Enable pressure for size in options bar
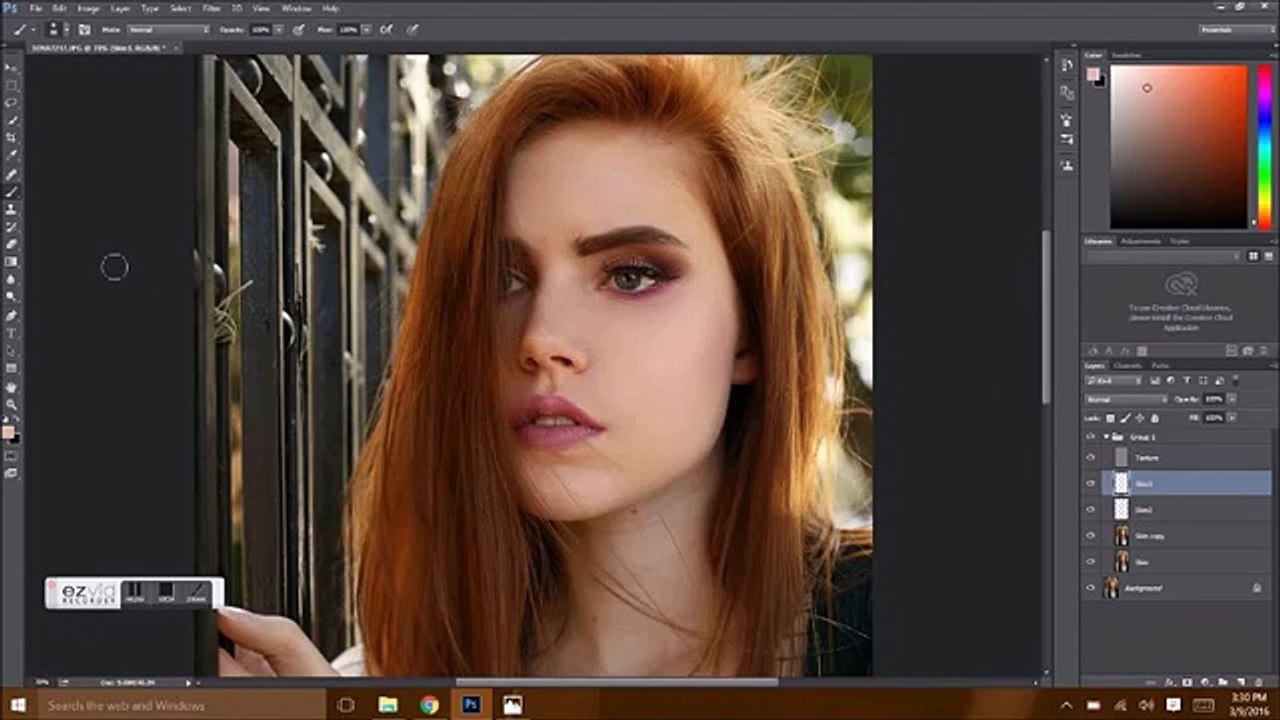Image resolution: width=1280 pixels, height=720 pixels. tap(412, 30)
